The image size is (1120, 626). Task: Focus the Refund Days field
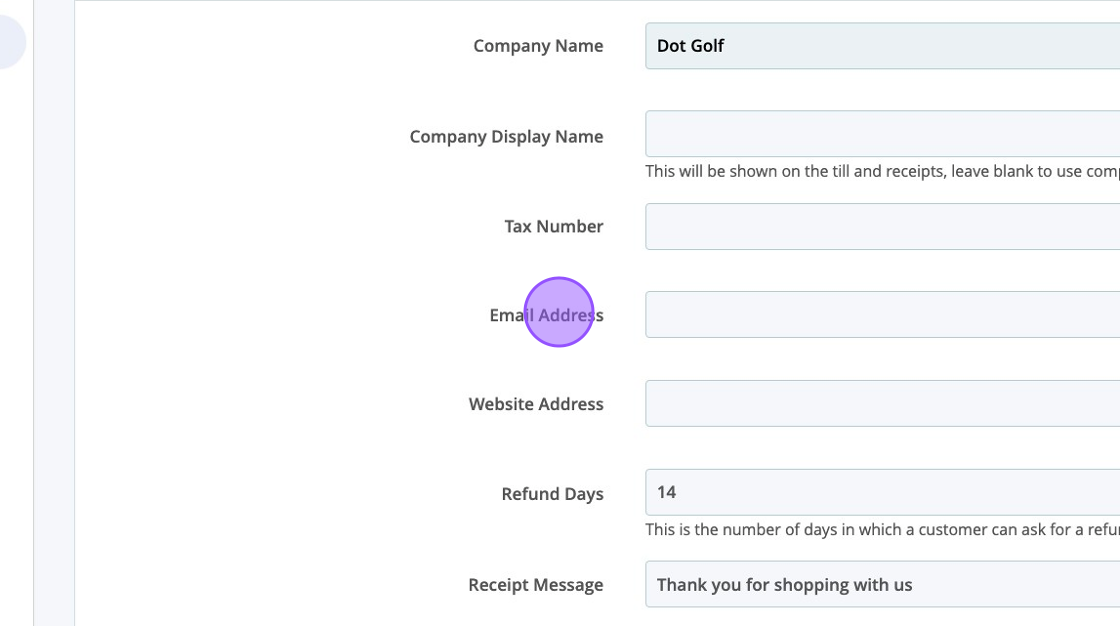(882, 492)
